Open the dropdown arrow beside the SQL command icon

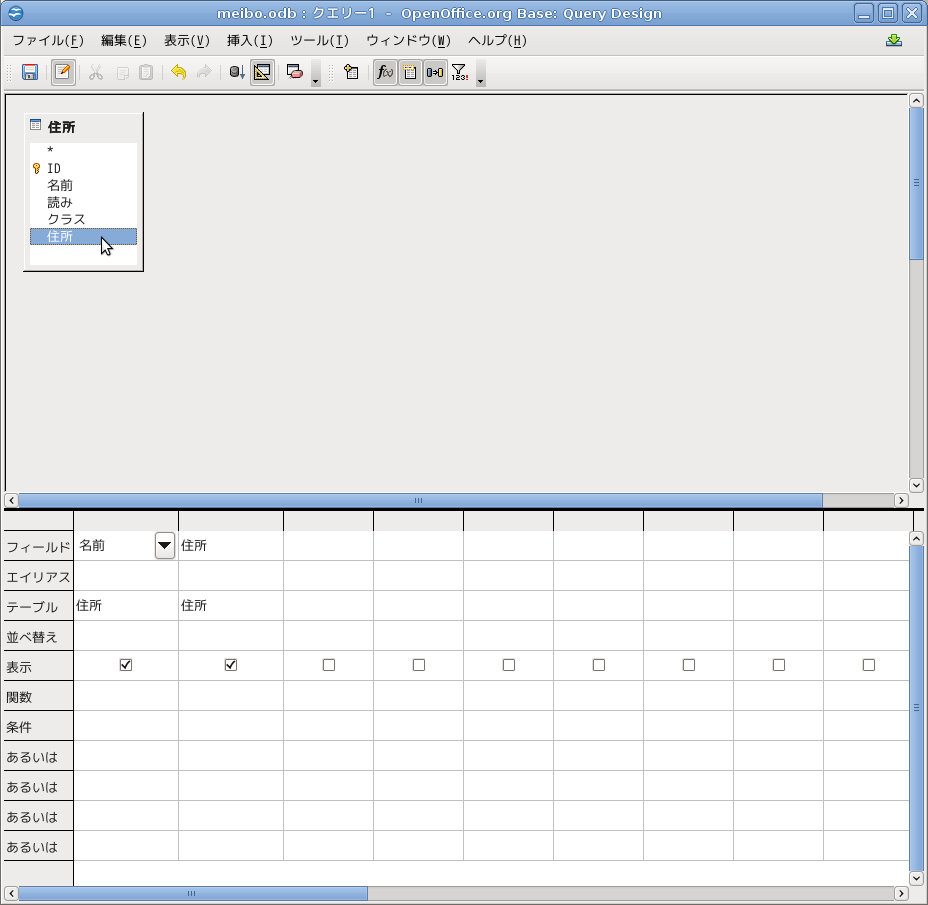316,78
